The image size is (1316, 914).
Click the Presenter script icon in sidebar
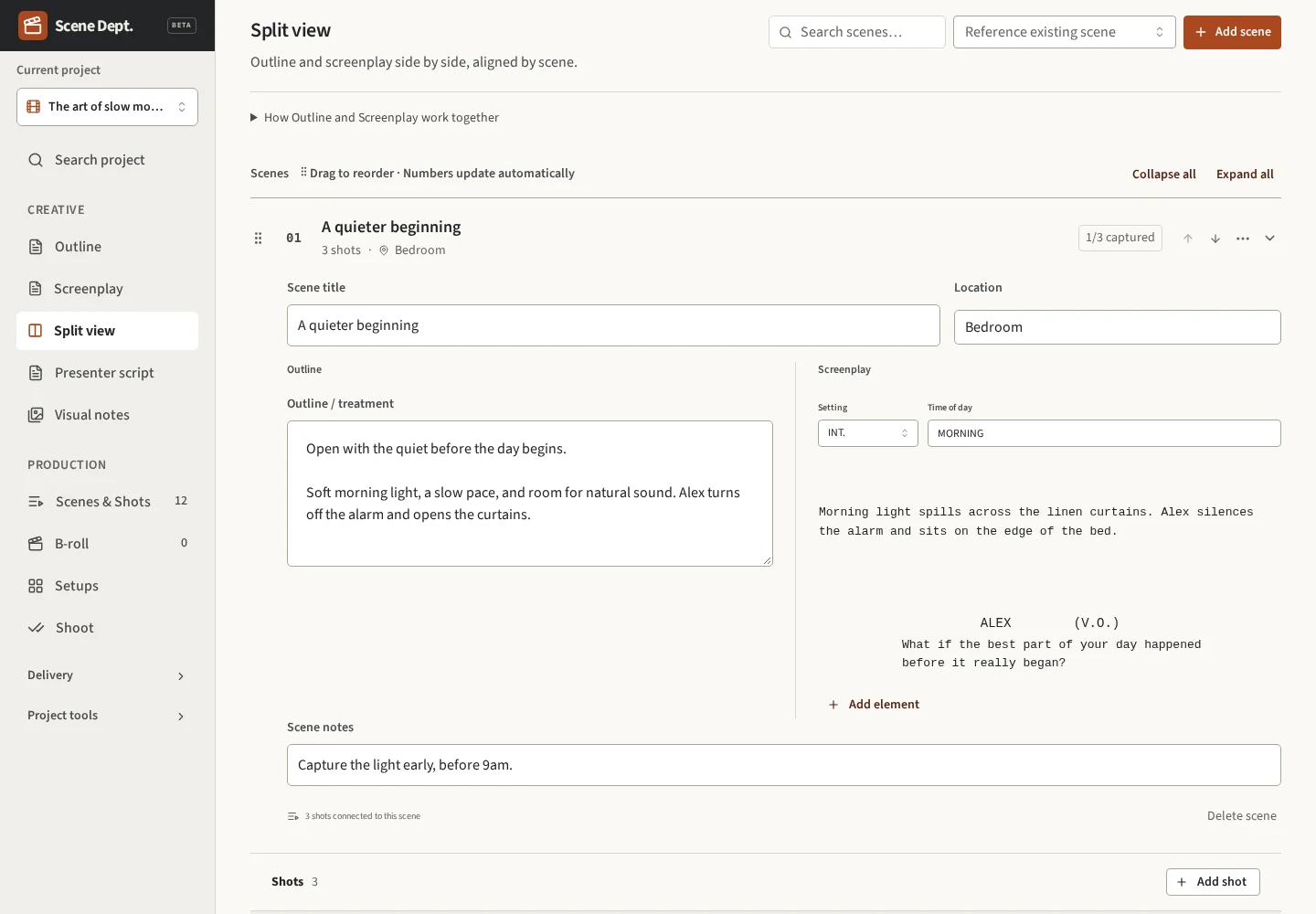click(x=36, y=373)
